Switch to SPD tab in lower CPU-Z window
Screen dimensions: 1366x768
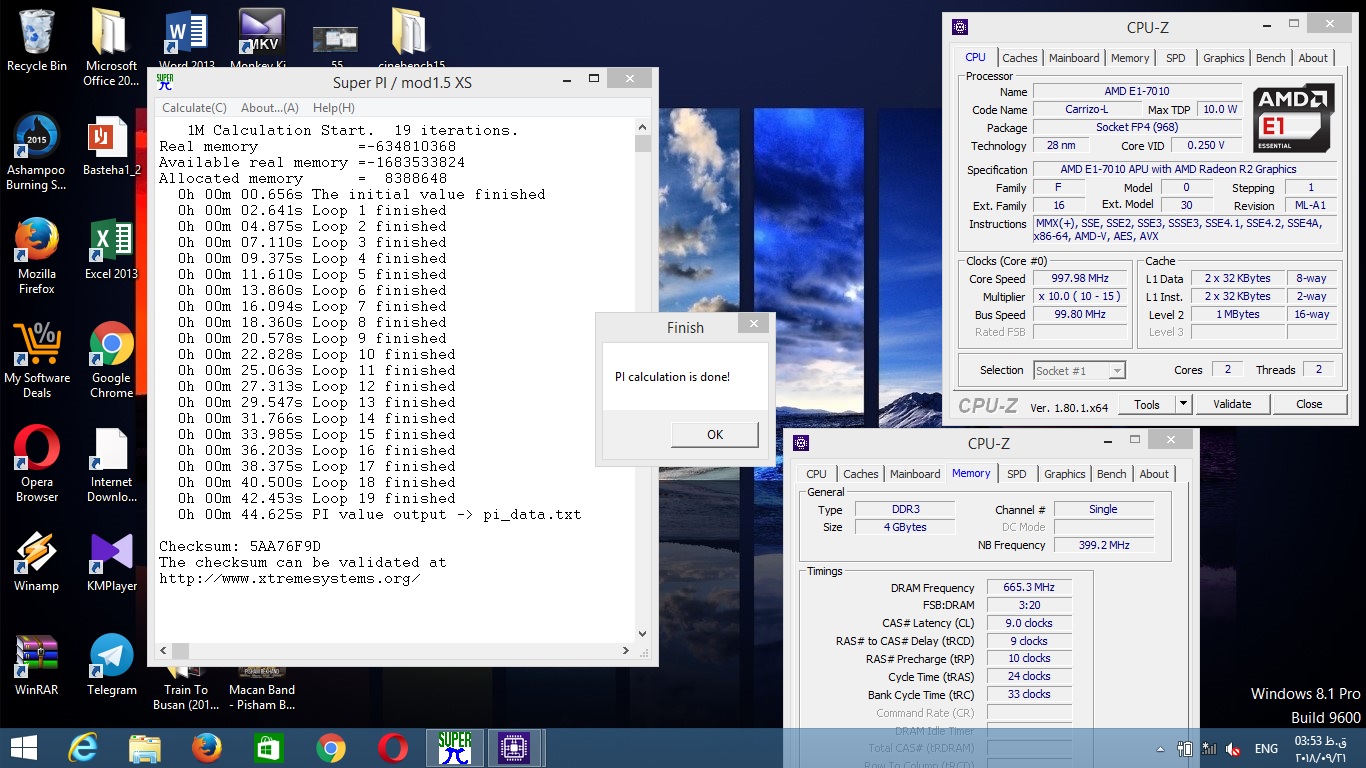1017,474
